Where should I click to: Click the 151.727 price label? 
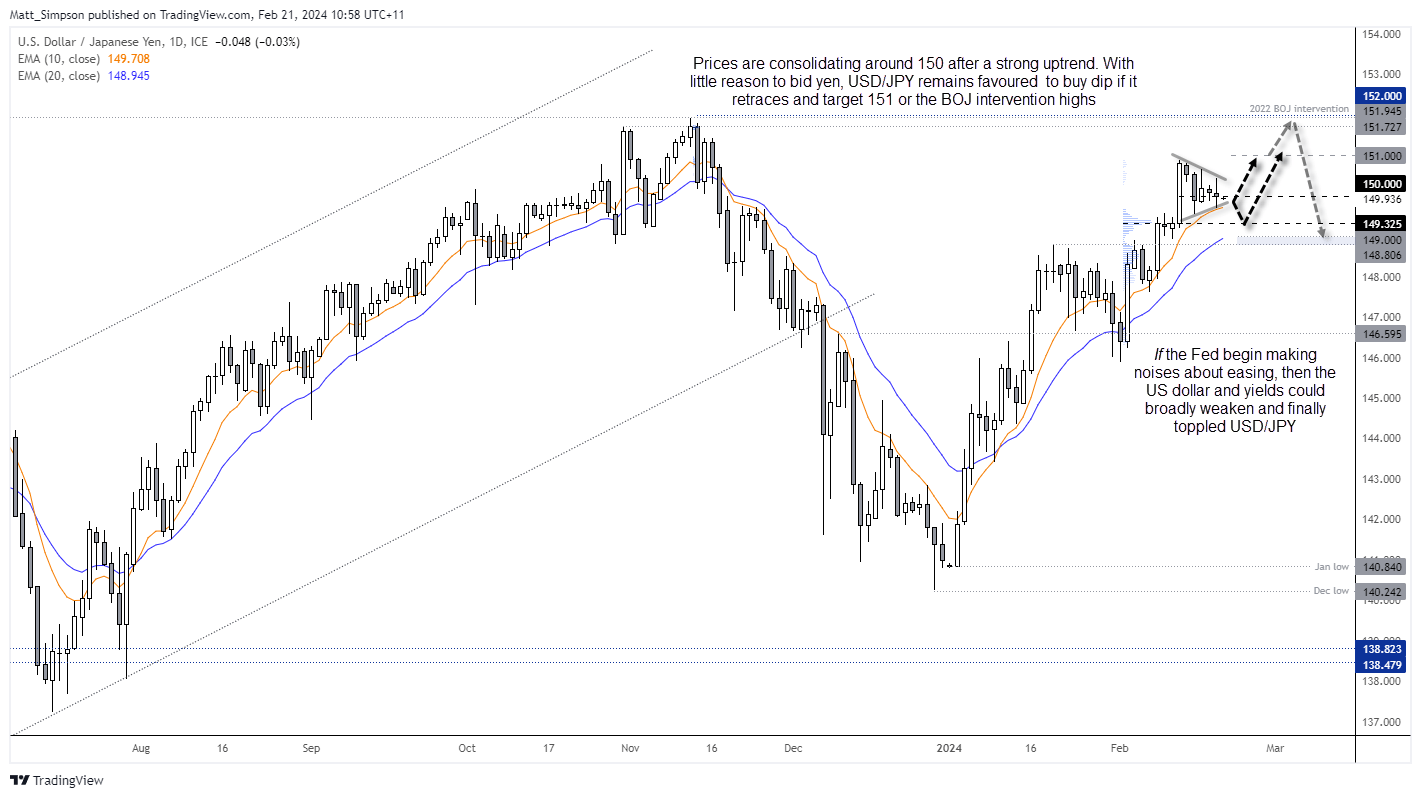[x=1381, y=126]
